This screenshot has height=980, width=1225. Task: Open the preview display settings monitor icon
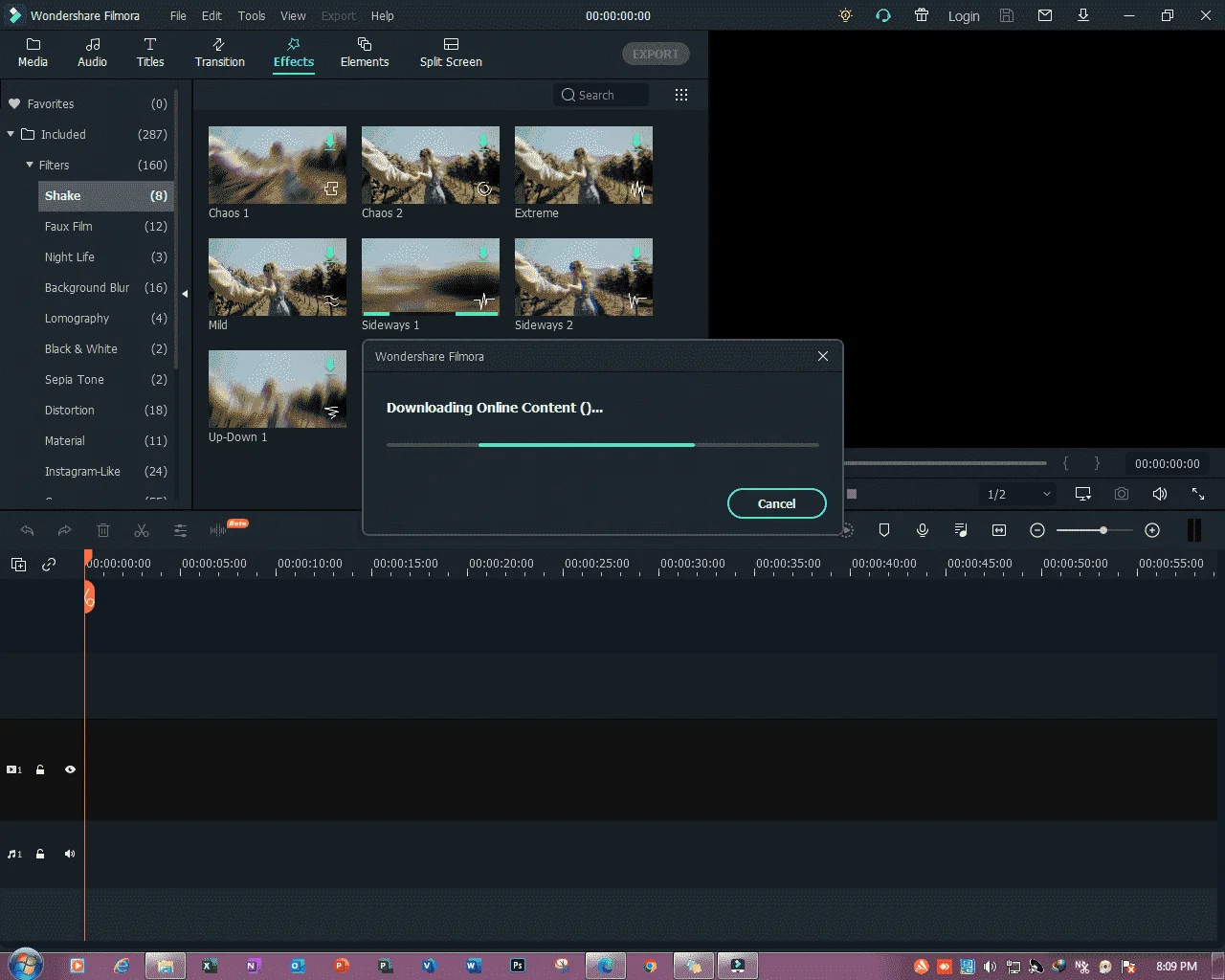[1083, 494]
